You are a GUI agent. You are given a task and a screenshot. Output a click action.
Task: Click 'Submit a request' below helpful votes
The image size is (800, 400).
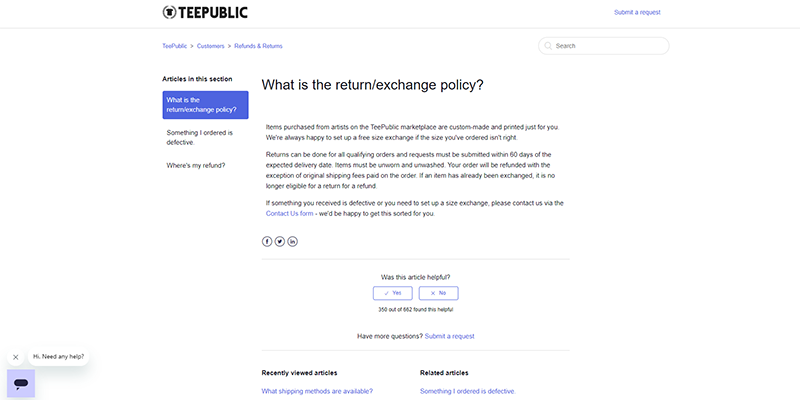[x=449, y=336]
